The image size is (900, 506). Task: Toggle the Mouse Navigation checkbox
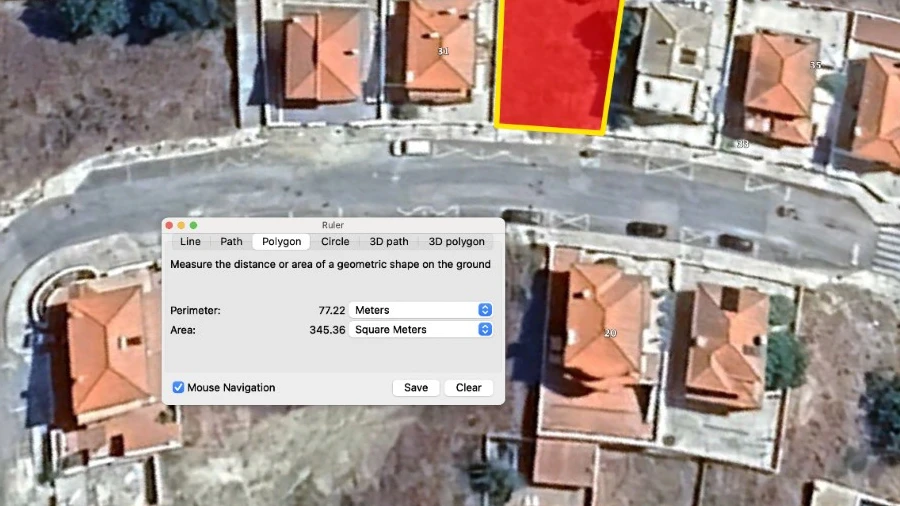point(179,387)
